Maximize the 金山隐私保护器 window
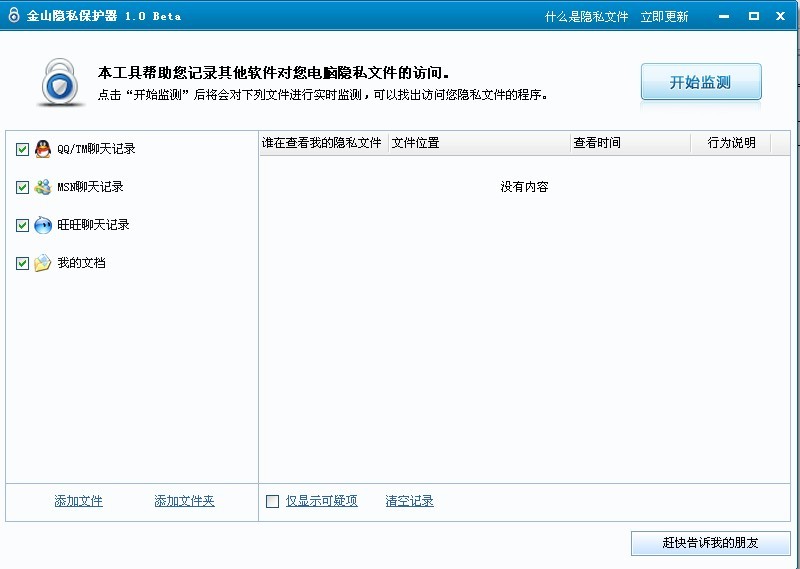The width and height of the screenshot is (800, 569). pos(754,16)
